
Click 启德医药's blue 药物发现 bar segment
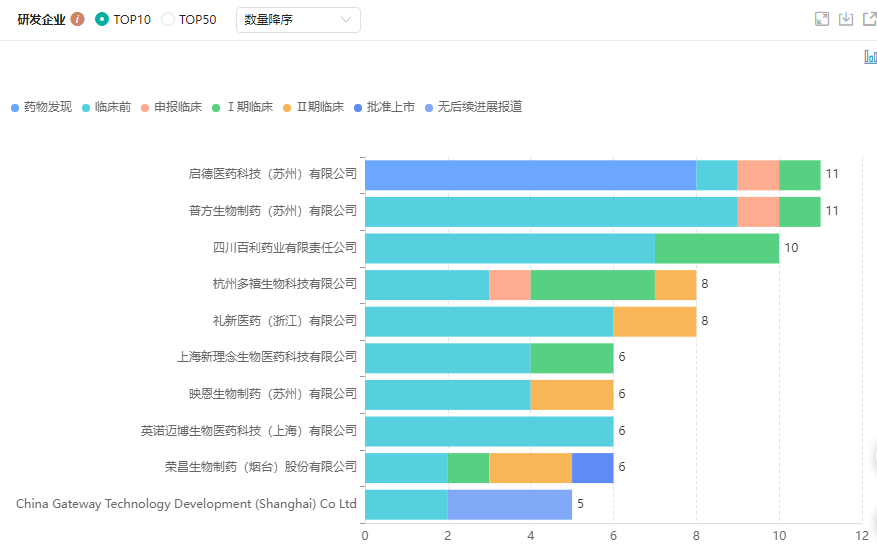(530, 175)
